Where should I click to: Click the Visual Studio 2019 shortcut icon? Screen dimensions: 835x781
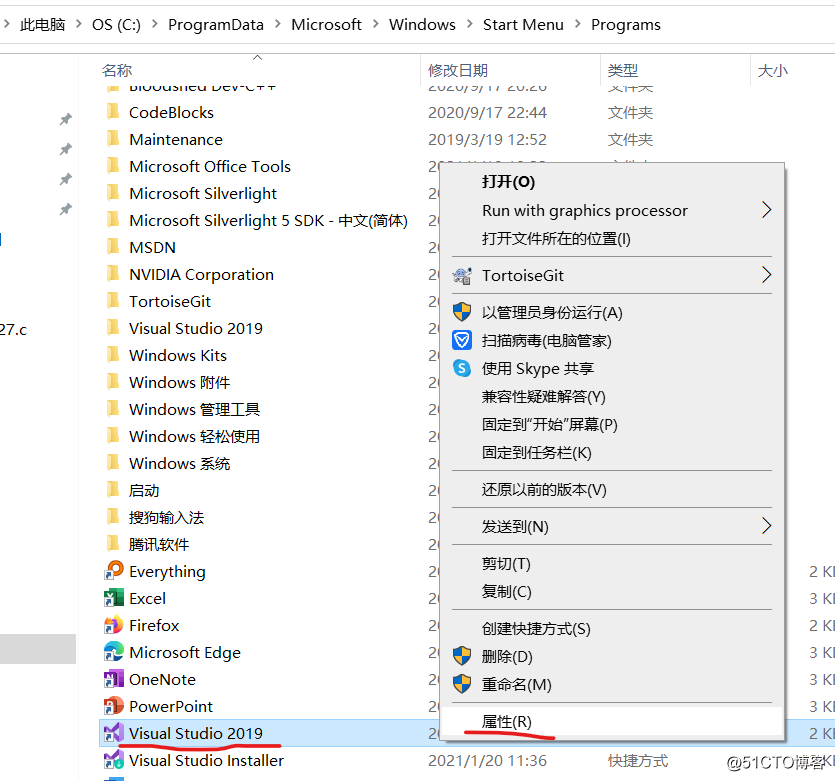[x=113, y=733]
